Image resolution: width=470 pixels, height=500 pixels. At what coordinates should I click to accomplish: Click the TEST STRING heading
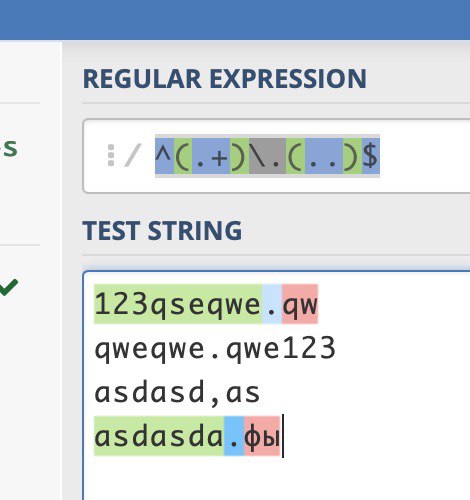pyautogui.click(x=162, y=230)
